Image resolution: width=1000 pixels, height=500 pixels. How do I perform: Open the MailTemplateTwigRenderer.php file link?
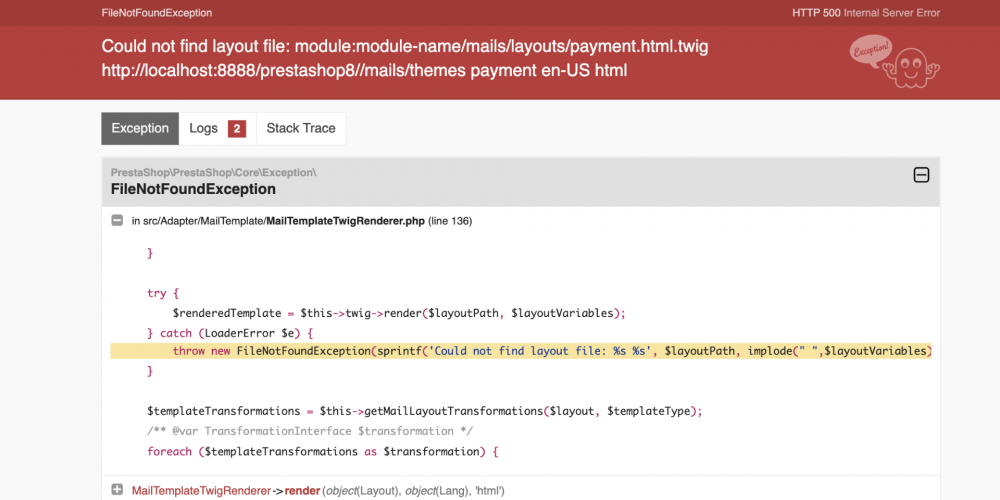(x=346, y=221)
